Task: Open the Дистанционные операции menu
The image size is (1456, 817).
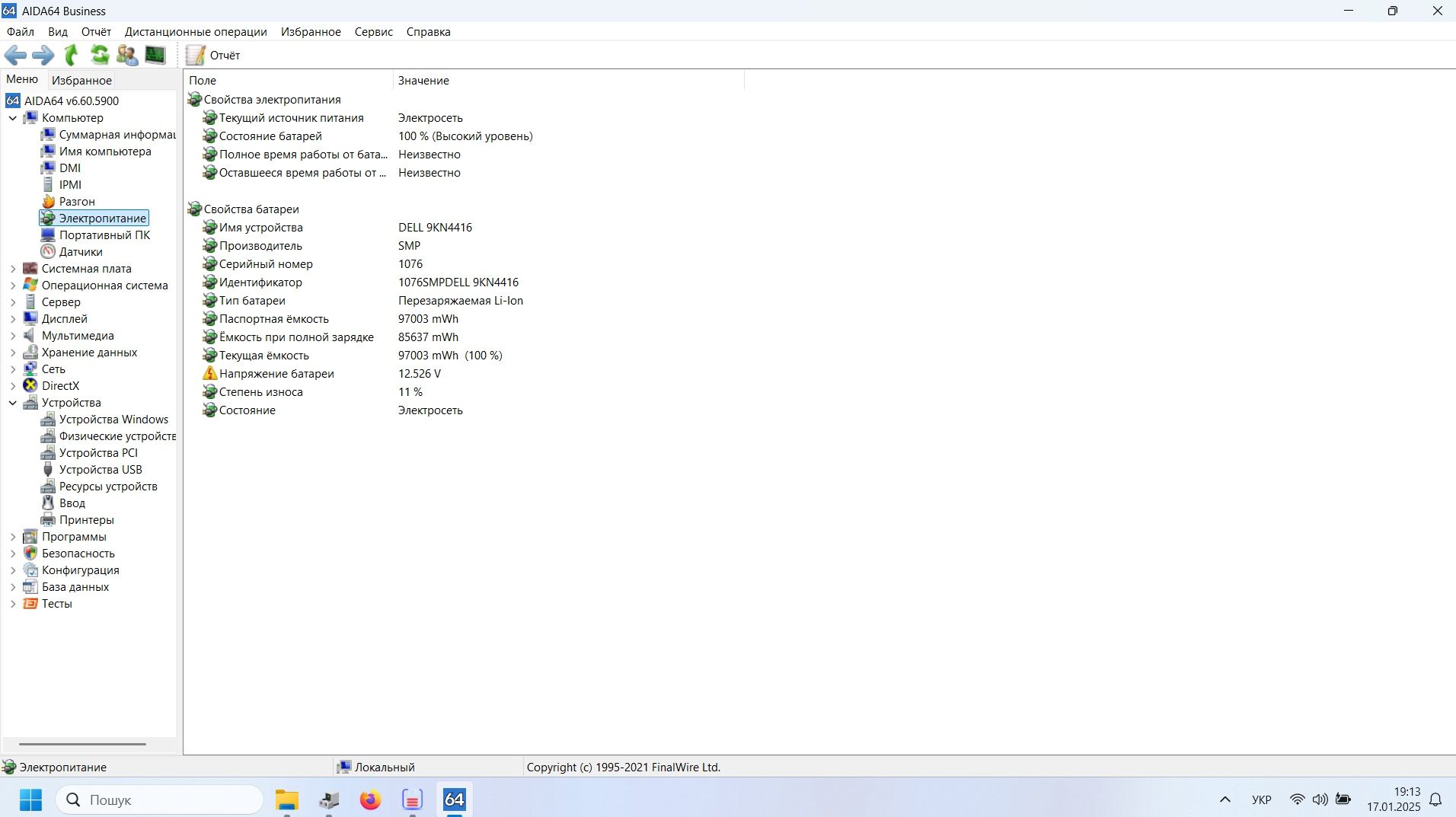Action: point(196,32)
